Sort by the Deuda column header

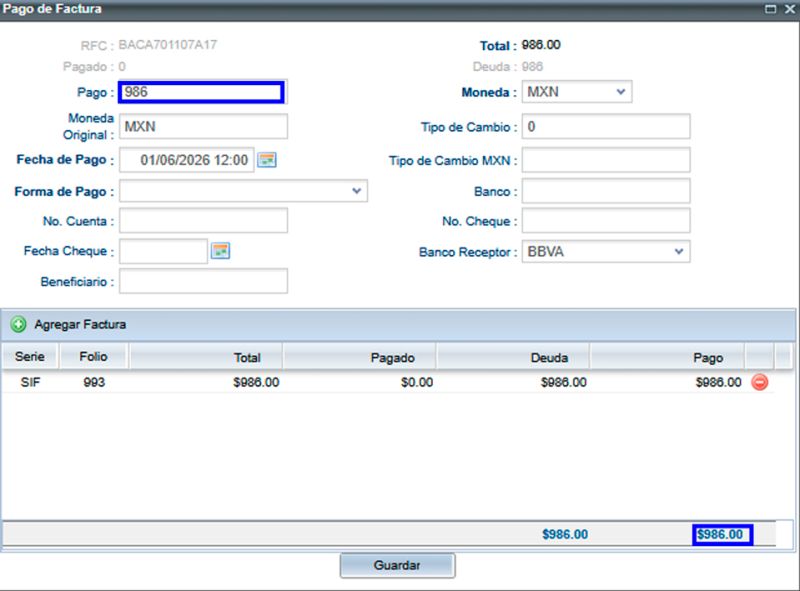pyautogui.click(x=513, y=357)
